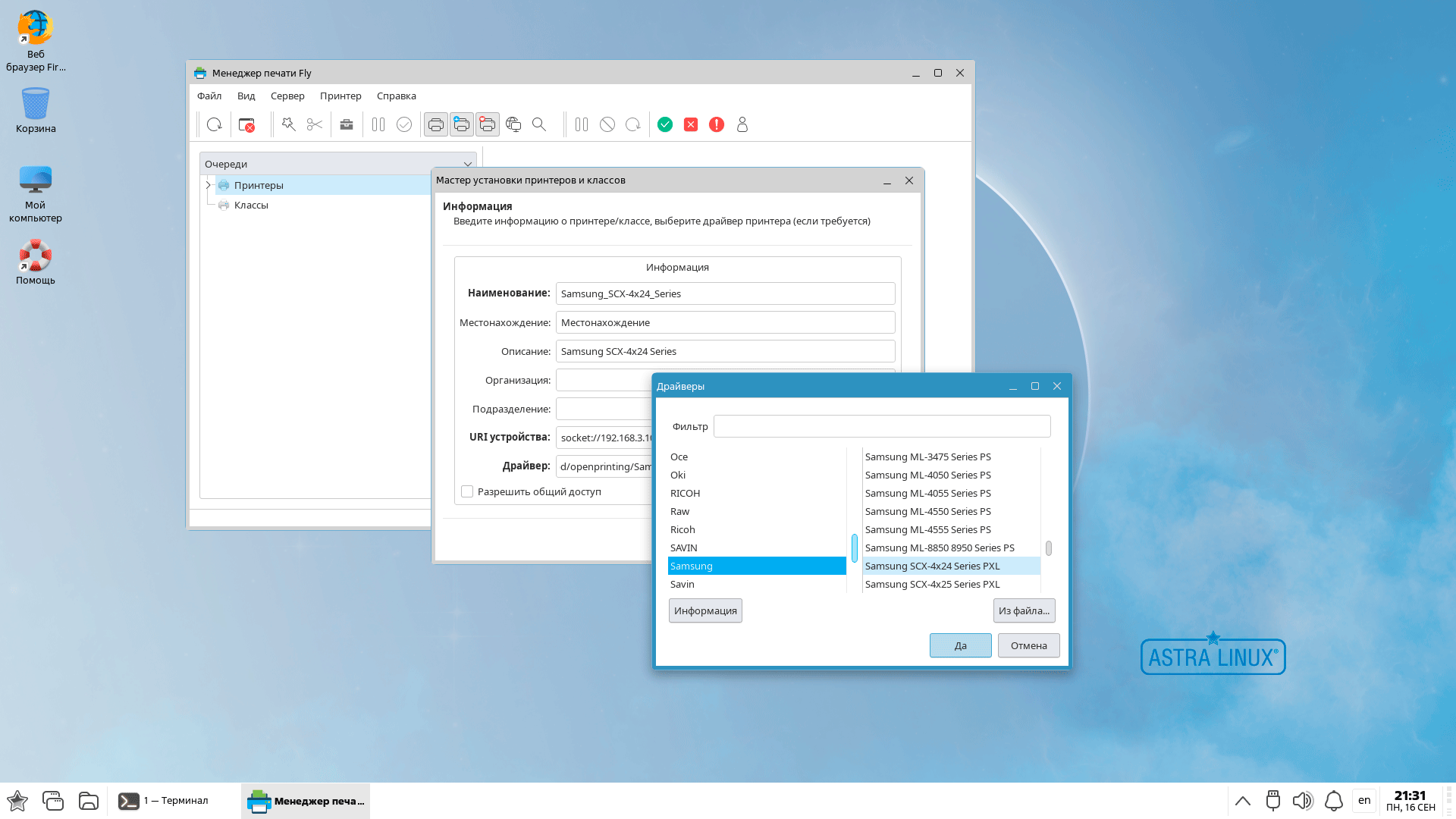Click the magic wand wizard icon
Viewport: 1456px width, 819px height.
tap(288, 124)
